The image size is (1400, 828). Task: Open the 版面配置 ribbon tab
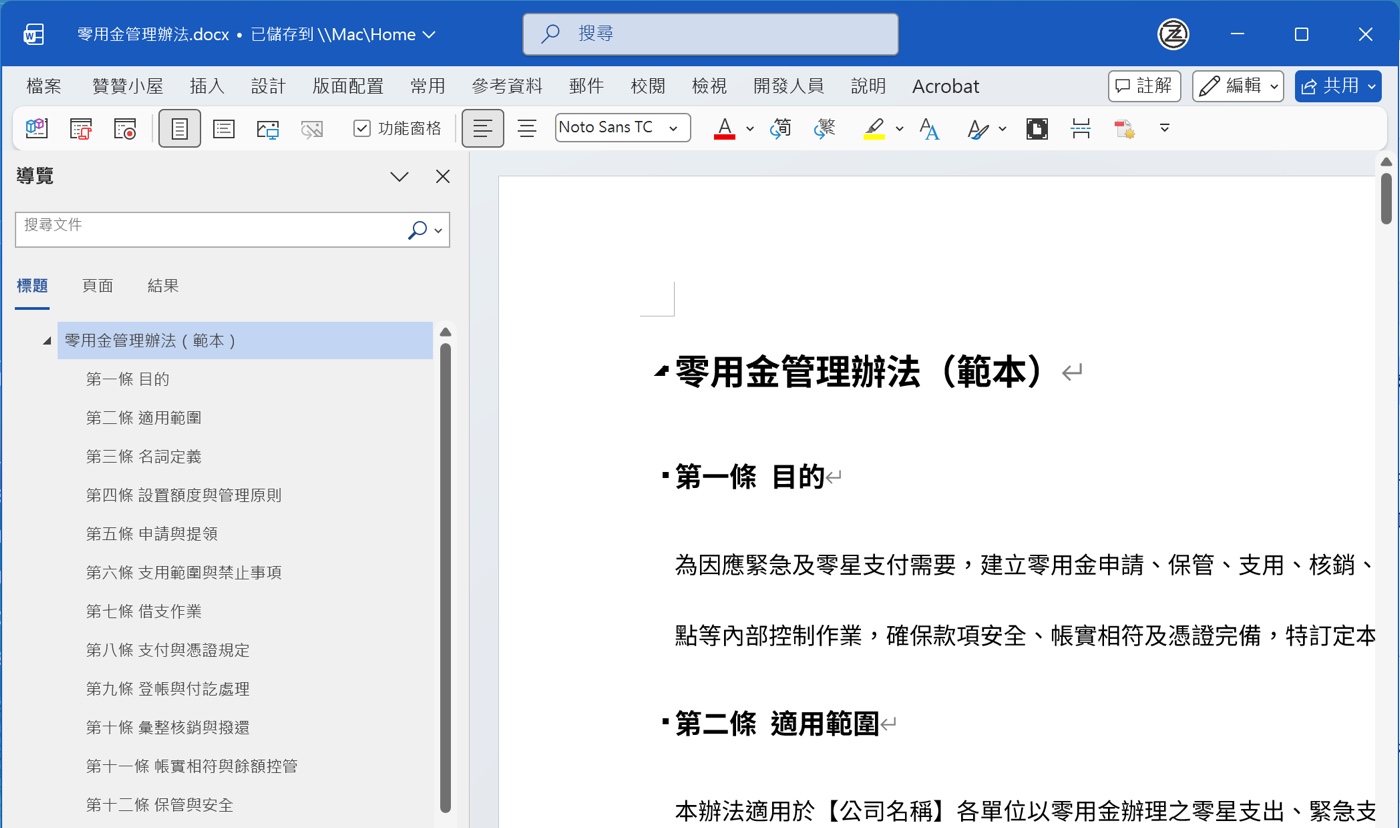pos(348,86)
